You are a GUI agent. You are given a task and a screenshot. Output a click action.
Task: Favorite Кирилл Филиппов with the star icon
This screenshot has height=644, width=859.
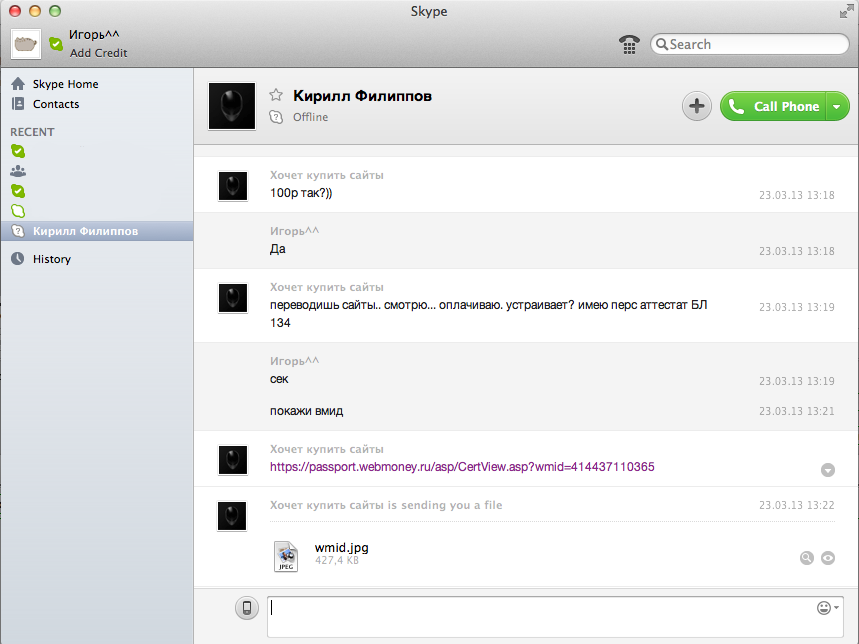[x=276, y=95]
